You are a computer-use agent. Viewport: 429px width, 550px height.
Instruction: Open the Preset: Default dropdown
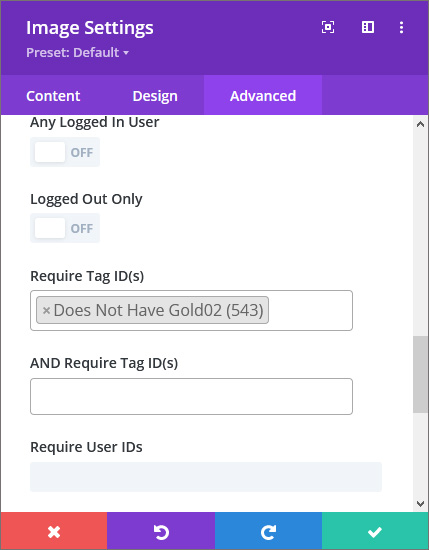pyautogui.click(x=78, y=53)
